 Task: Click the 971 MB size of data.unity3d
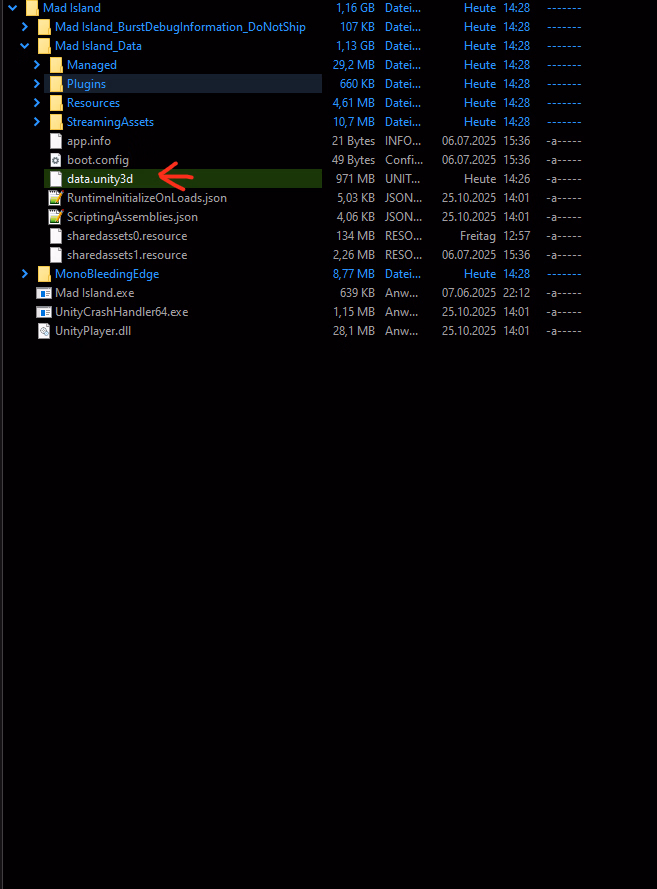pyautogui.click(x=355, y=179)
